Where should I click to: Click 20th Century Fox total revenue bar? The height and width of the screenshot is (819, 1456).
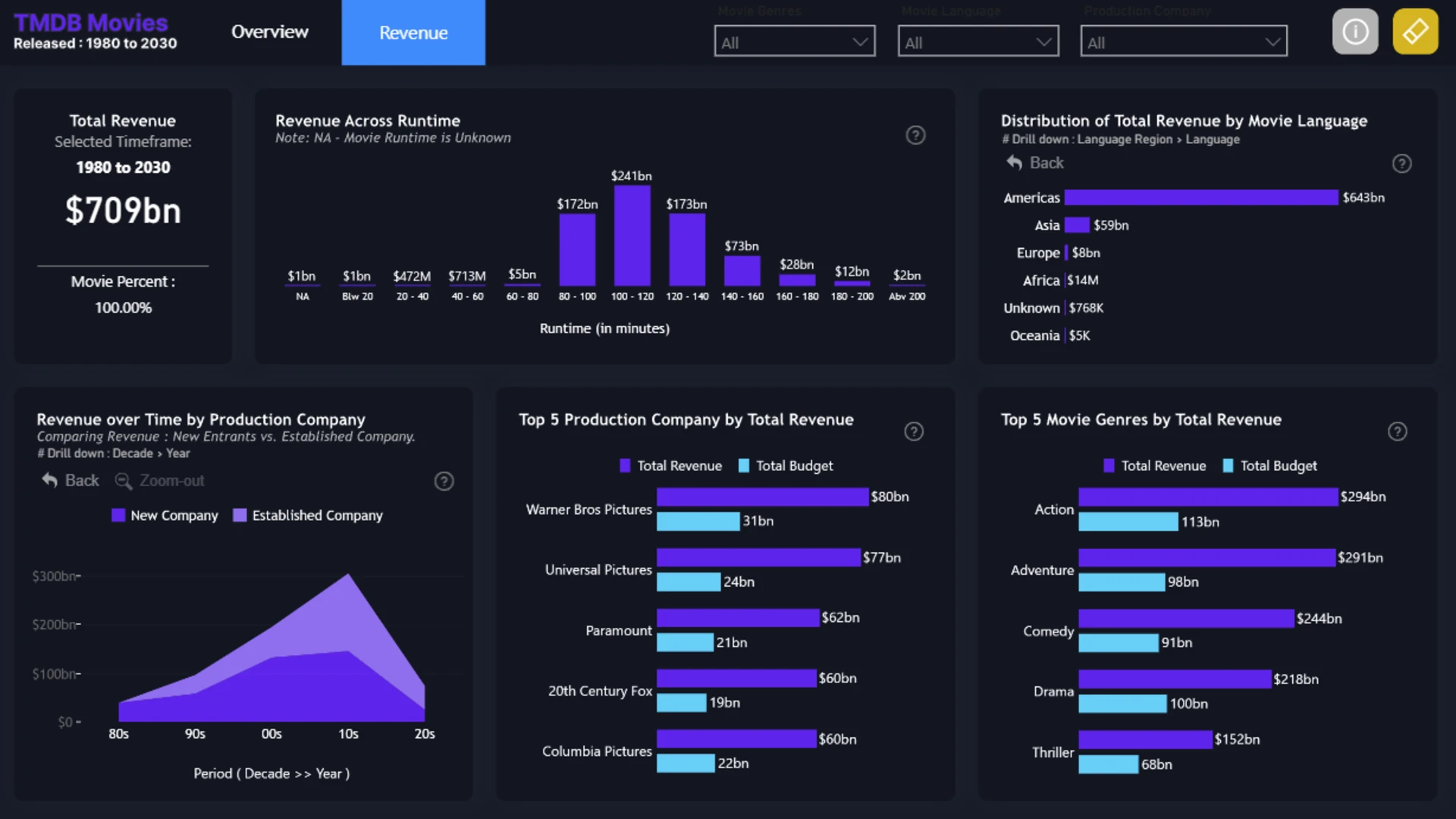[736, 679]
